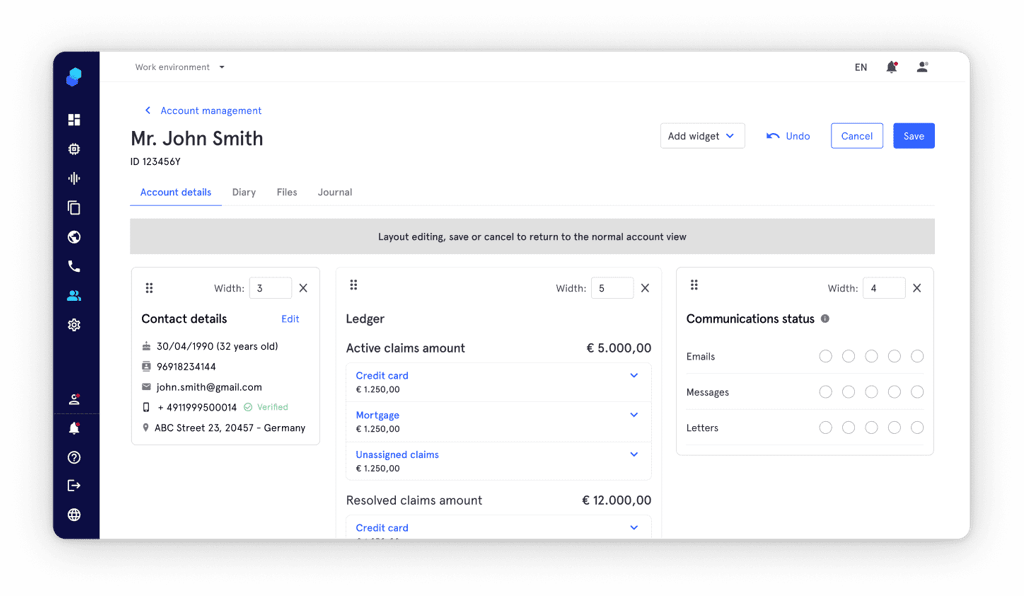The height and width of the screenshot is (596, 1024).
Task: Grab the Contact details widget drag handle
Action: point(149,288)
